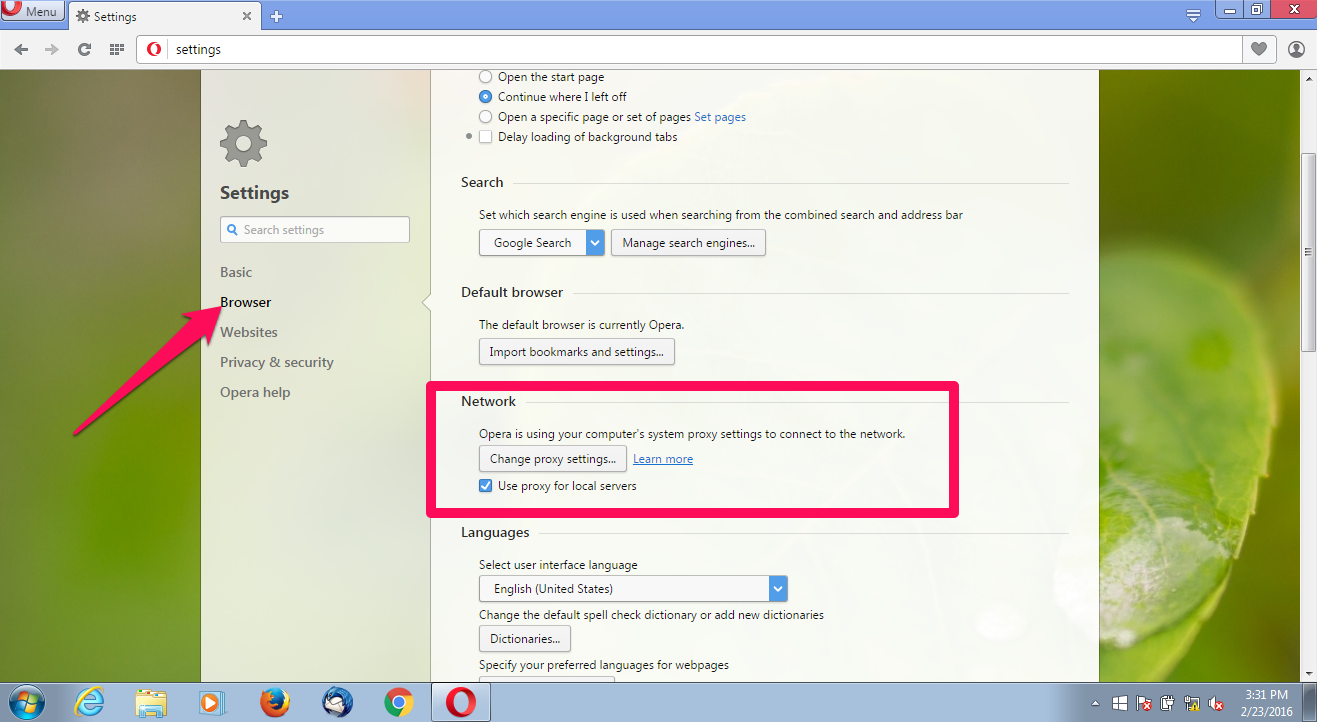This screenshot has width=1317, height=722.
Task: Open Basic settings section
Action: 236,272
